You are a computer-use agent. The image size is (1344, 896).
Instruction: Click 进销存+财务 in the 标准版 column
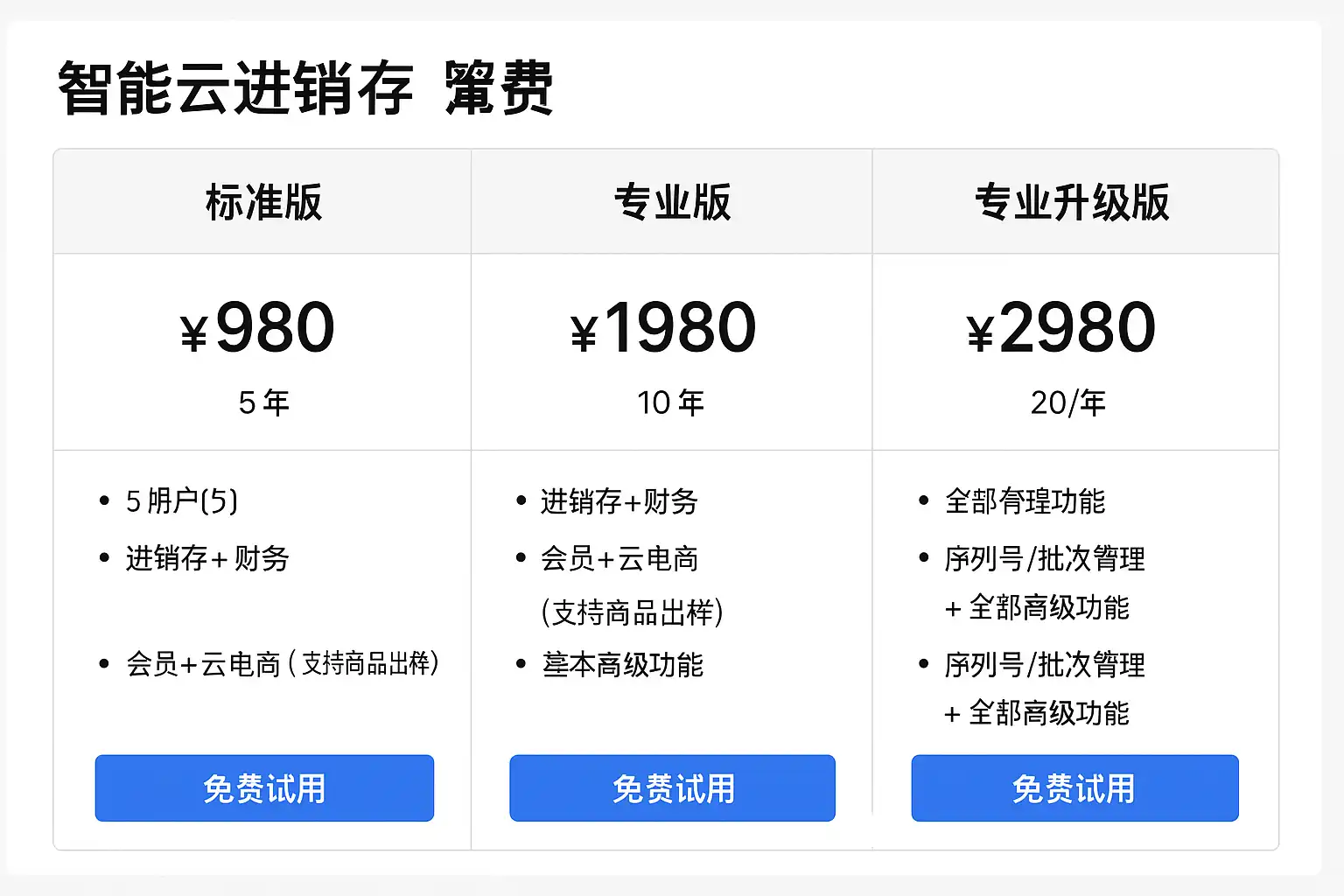[207, 558]
